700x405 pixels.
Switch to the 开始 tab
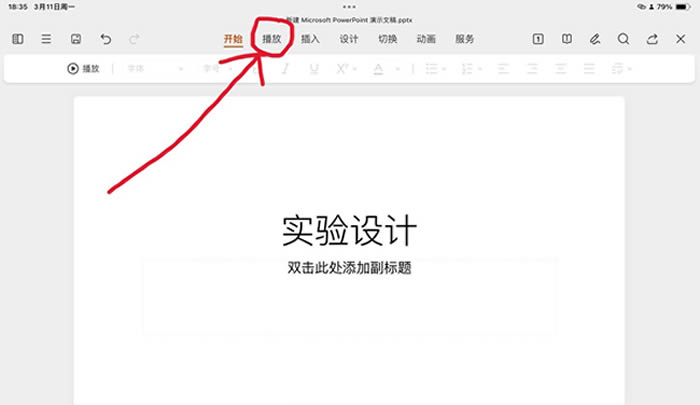point(233,39)
